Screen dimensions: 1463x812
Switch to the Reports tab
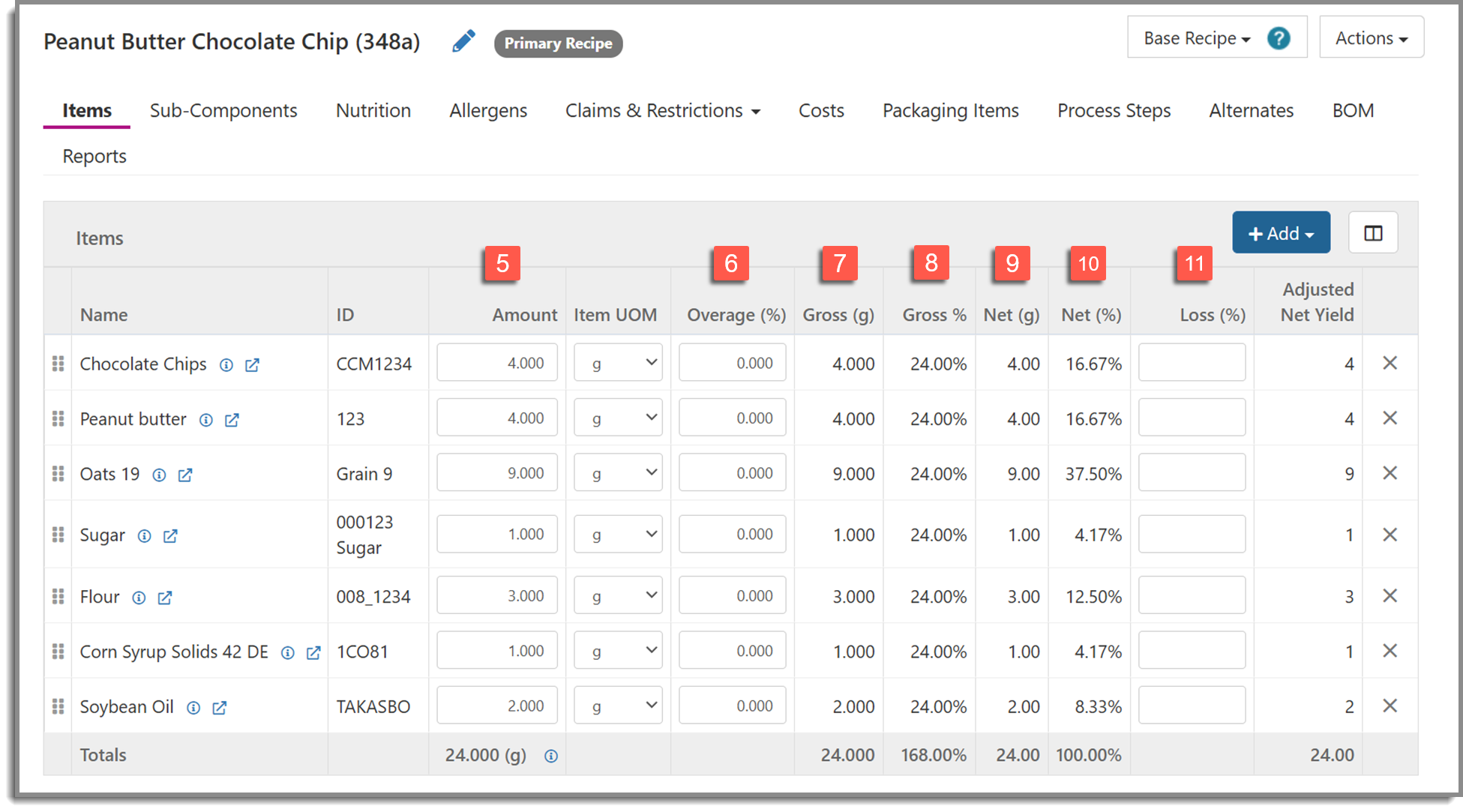pos(94,157)
